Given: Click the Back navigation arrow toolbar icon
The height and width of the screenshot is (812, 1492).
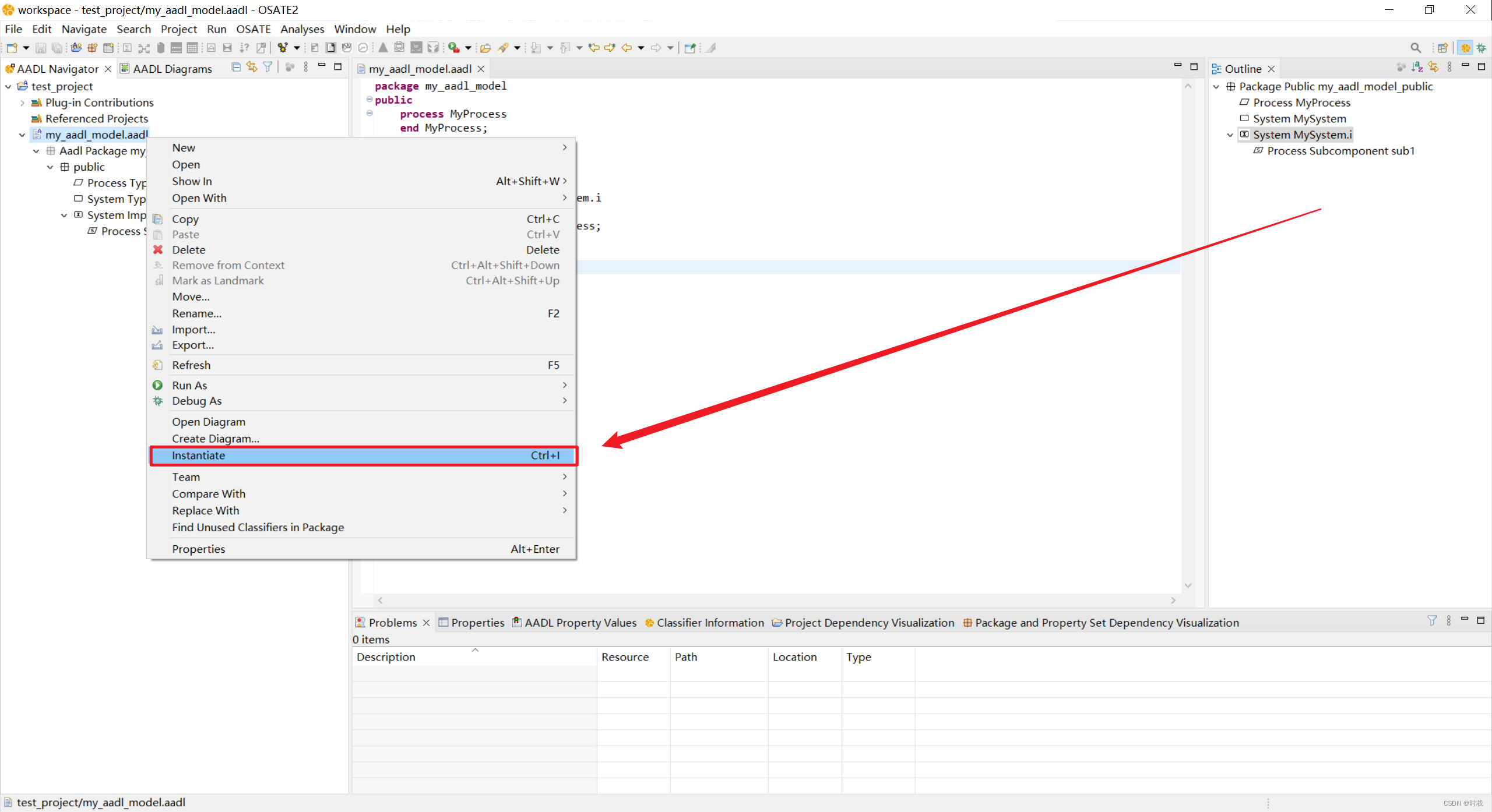Looking at the screenshot, I should (x=627, y=48).
